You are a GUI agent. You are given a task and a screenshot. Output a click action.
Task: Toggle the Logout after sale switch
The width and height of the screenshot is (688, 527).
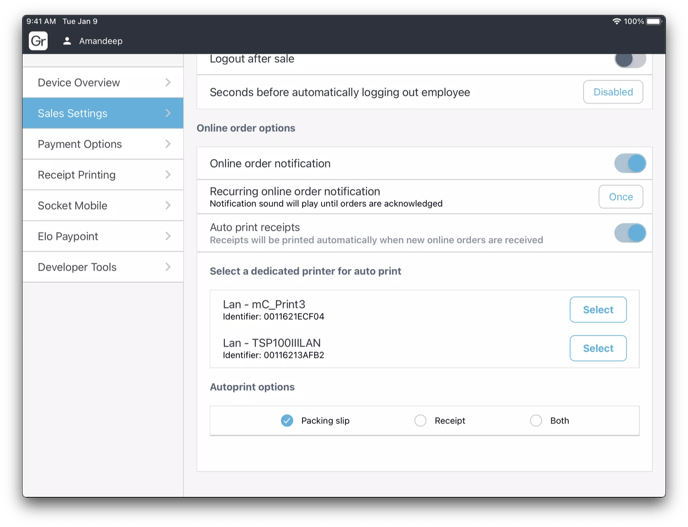[629, 60]
